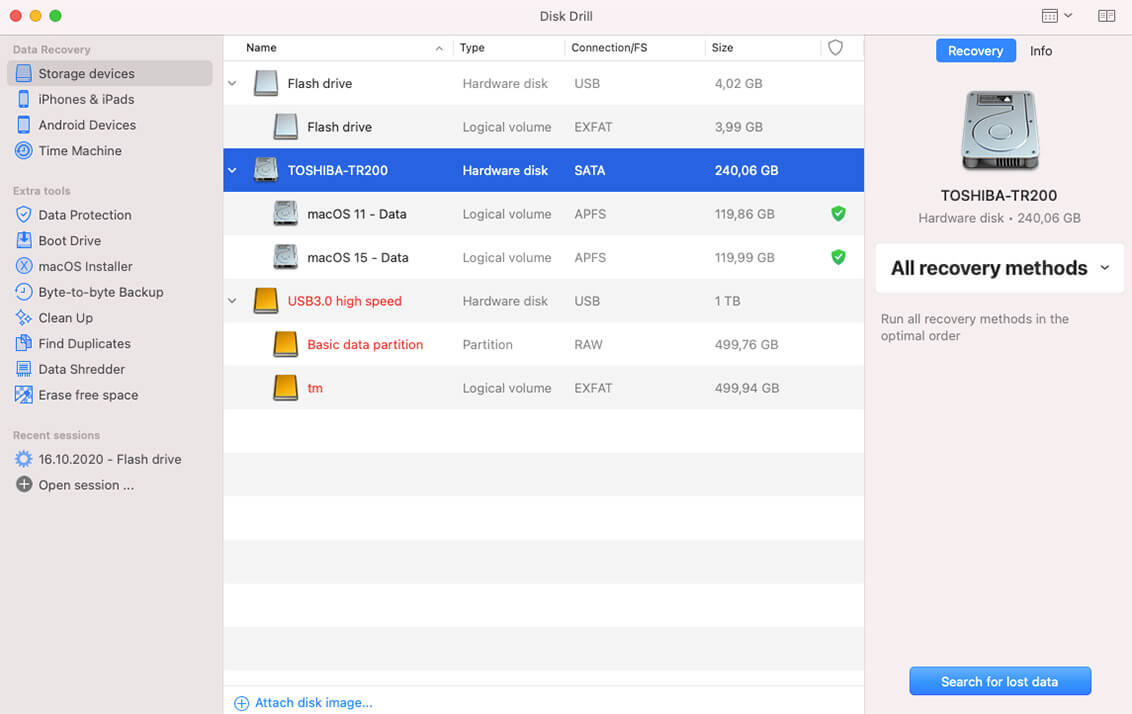
Task: Click 499,76 GB size value
Action: (746, 344)
